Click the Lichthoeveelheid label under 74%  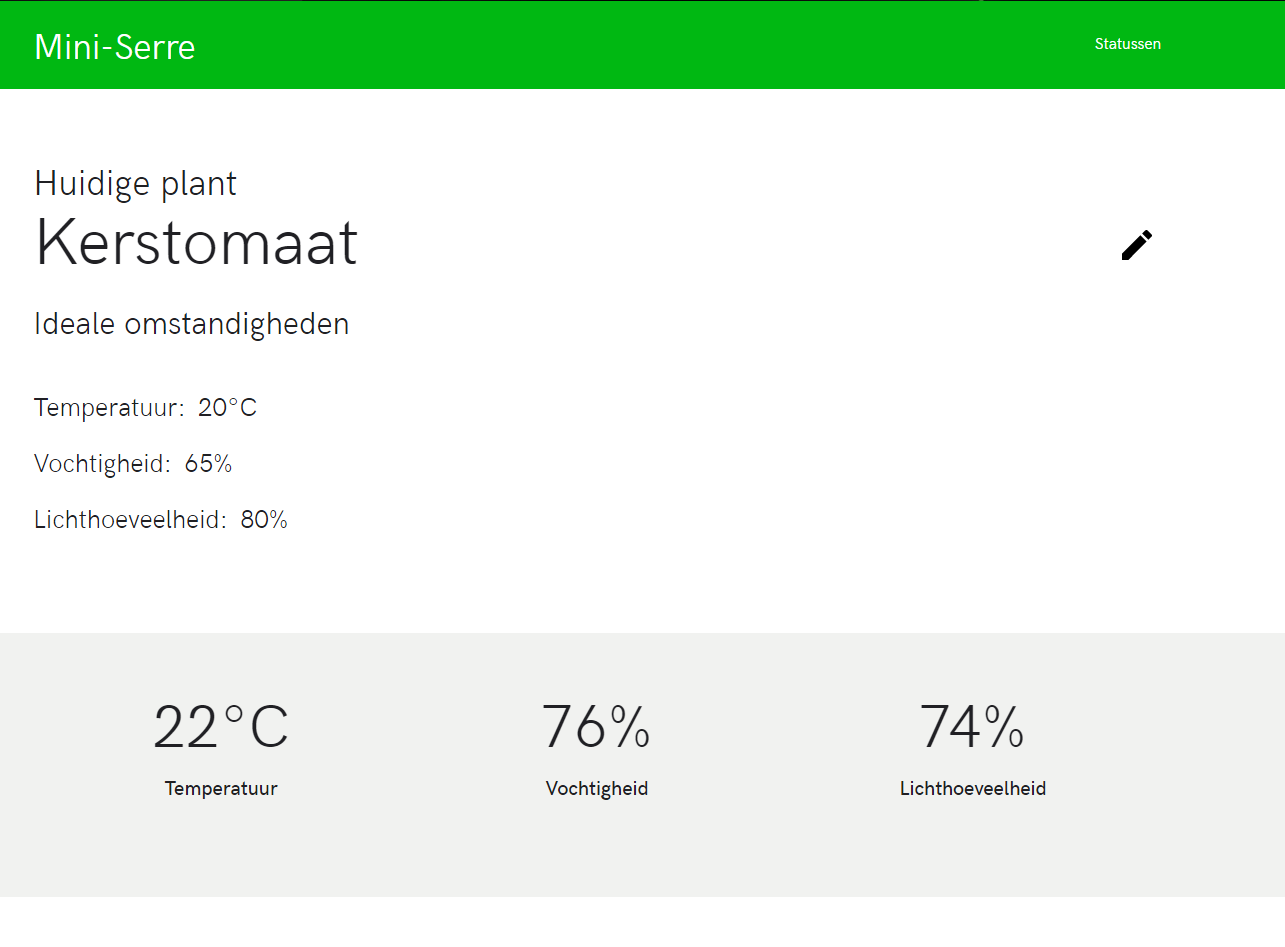973,788
